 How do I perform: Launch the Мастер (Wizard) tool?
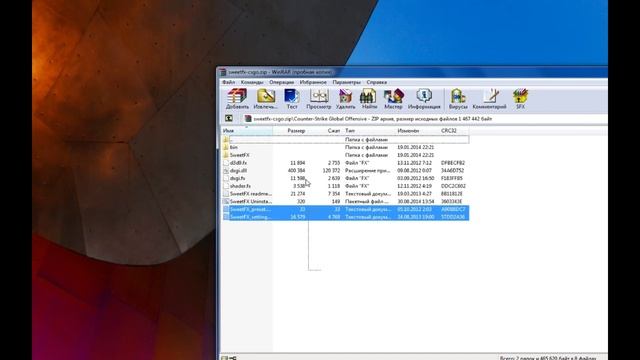coord(393,99)
